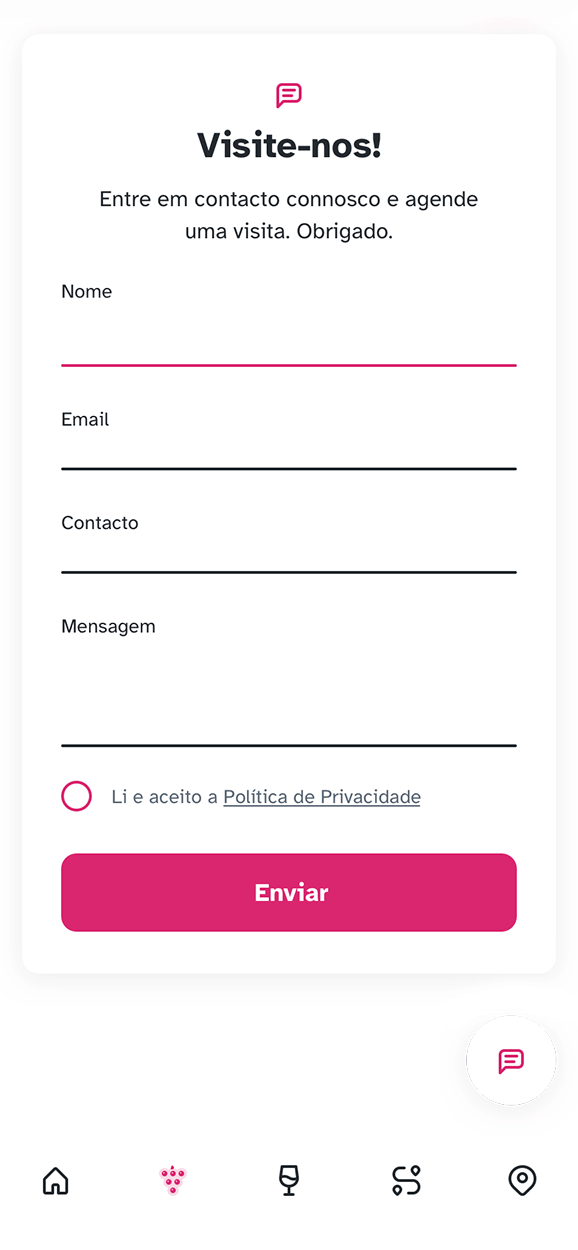
Task: Accept the Li e aceito agreement circle
Action: pos(76,796)
